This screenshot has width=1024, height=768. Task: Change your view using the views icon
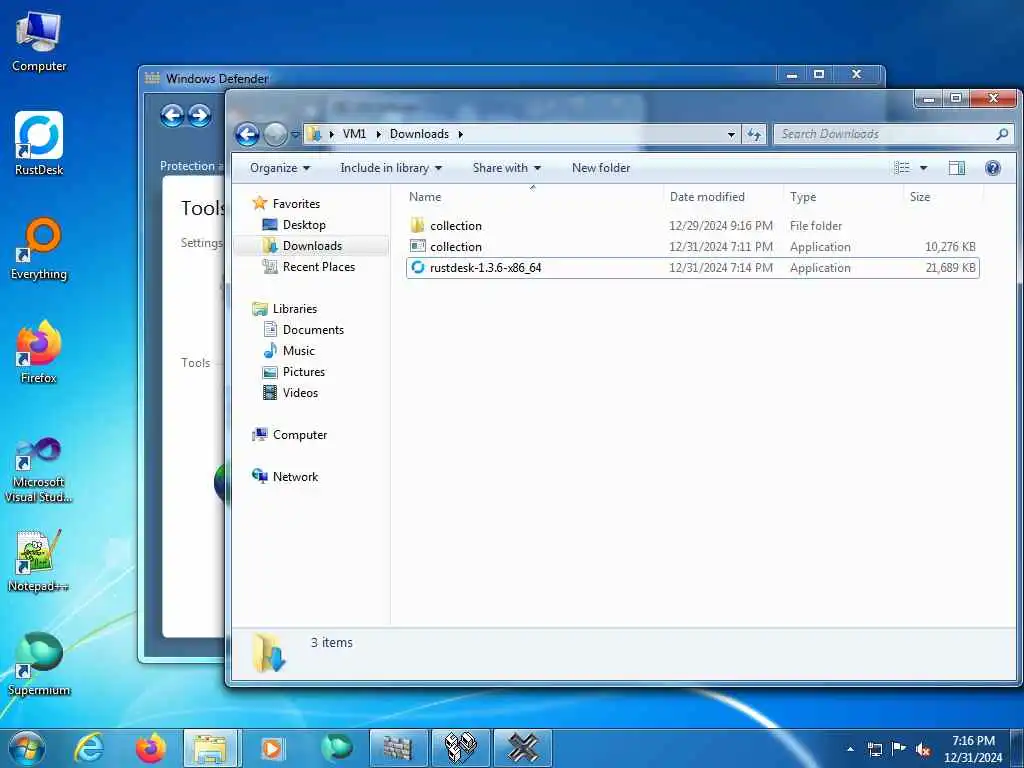click(902, 168)
